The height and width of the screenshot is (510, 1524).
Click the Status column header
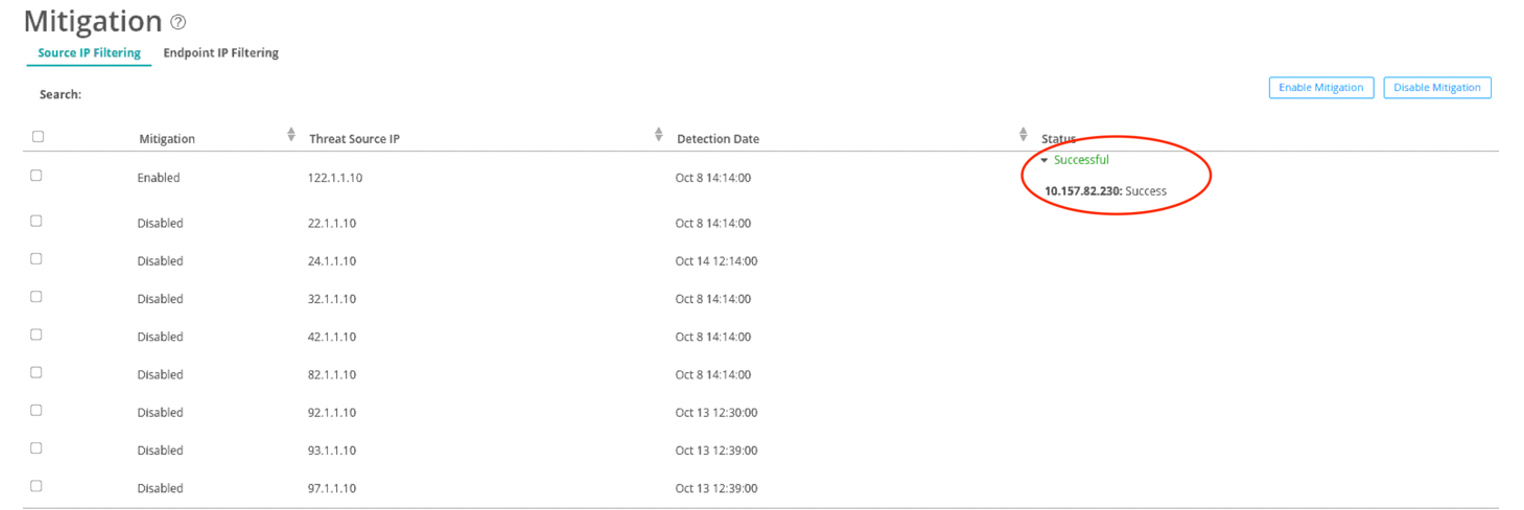1058,139
